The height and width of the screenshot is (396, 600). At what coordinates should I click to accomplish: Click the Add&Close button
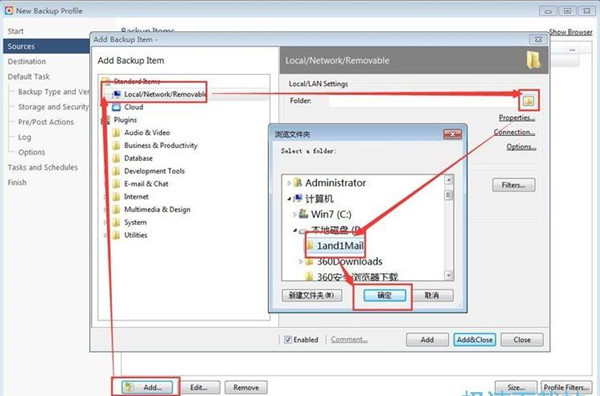point(474,339)
